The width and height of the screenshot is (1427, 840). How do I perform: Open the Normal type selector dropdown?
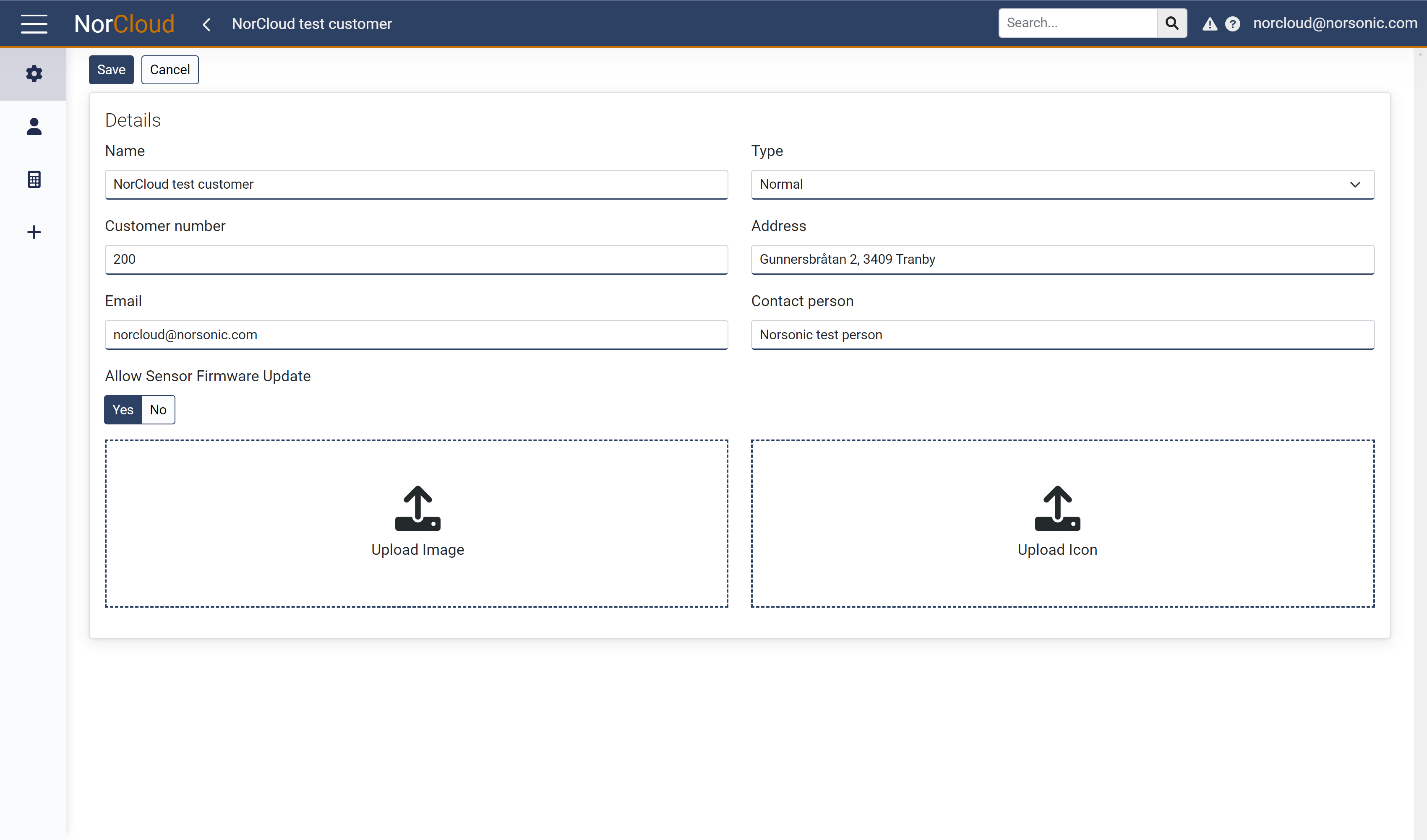click(x=1063, y=184)
